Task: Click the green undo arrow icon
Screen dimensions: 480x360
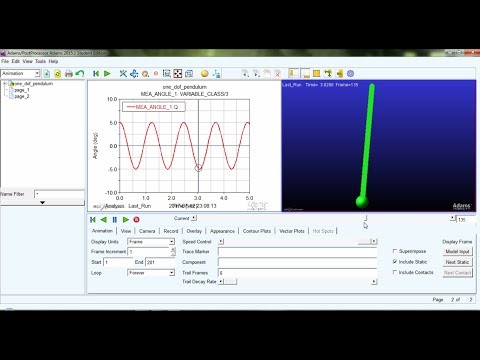Action: click(80, 74)
